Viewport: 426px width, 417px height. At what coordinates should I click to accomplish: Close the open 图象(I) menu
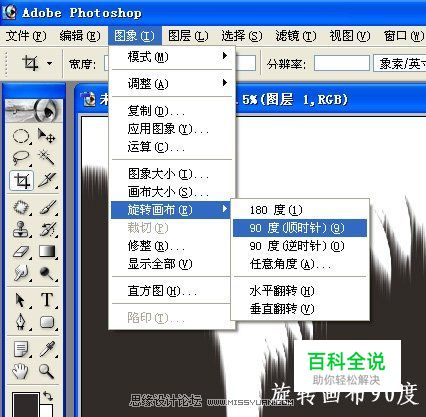pyautogui.click(x=134, y=36)
